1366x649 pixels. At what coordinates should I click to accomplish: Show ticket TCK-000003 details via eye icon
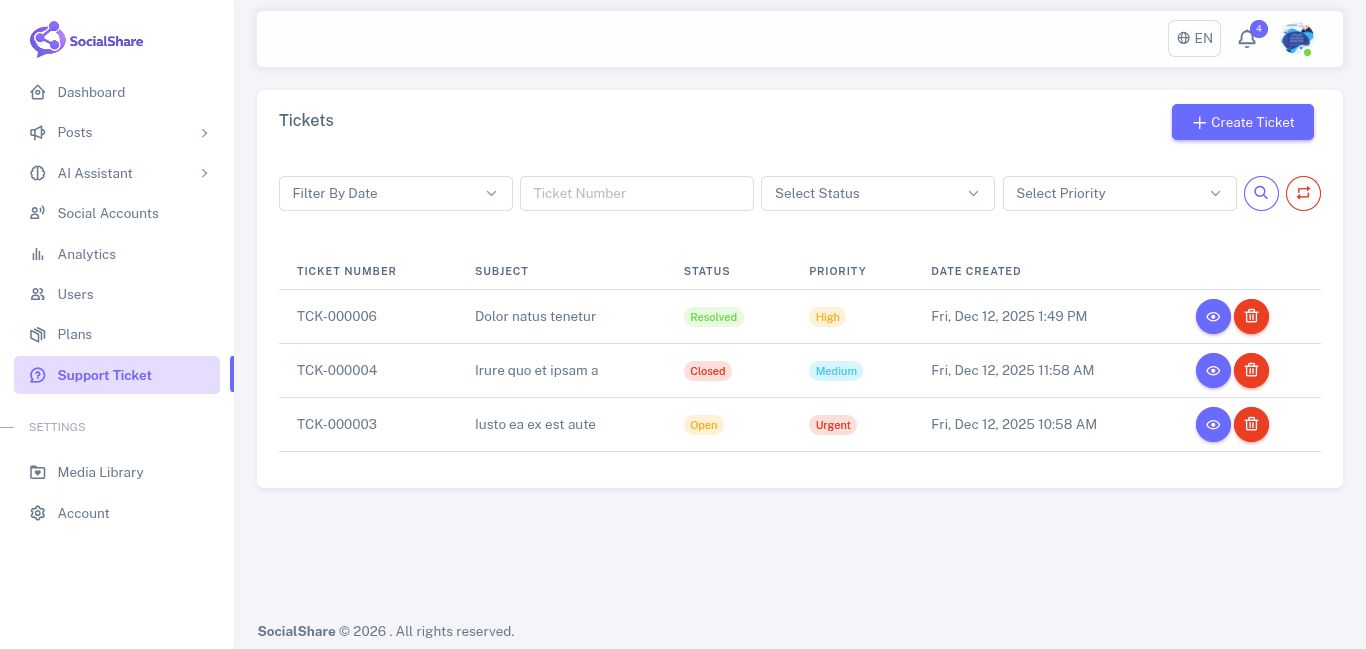click(x=1213, y=425)
